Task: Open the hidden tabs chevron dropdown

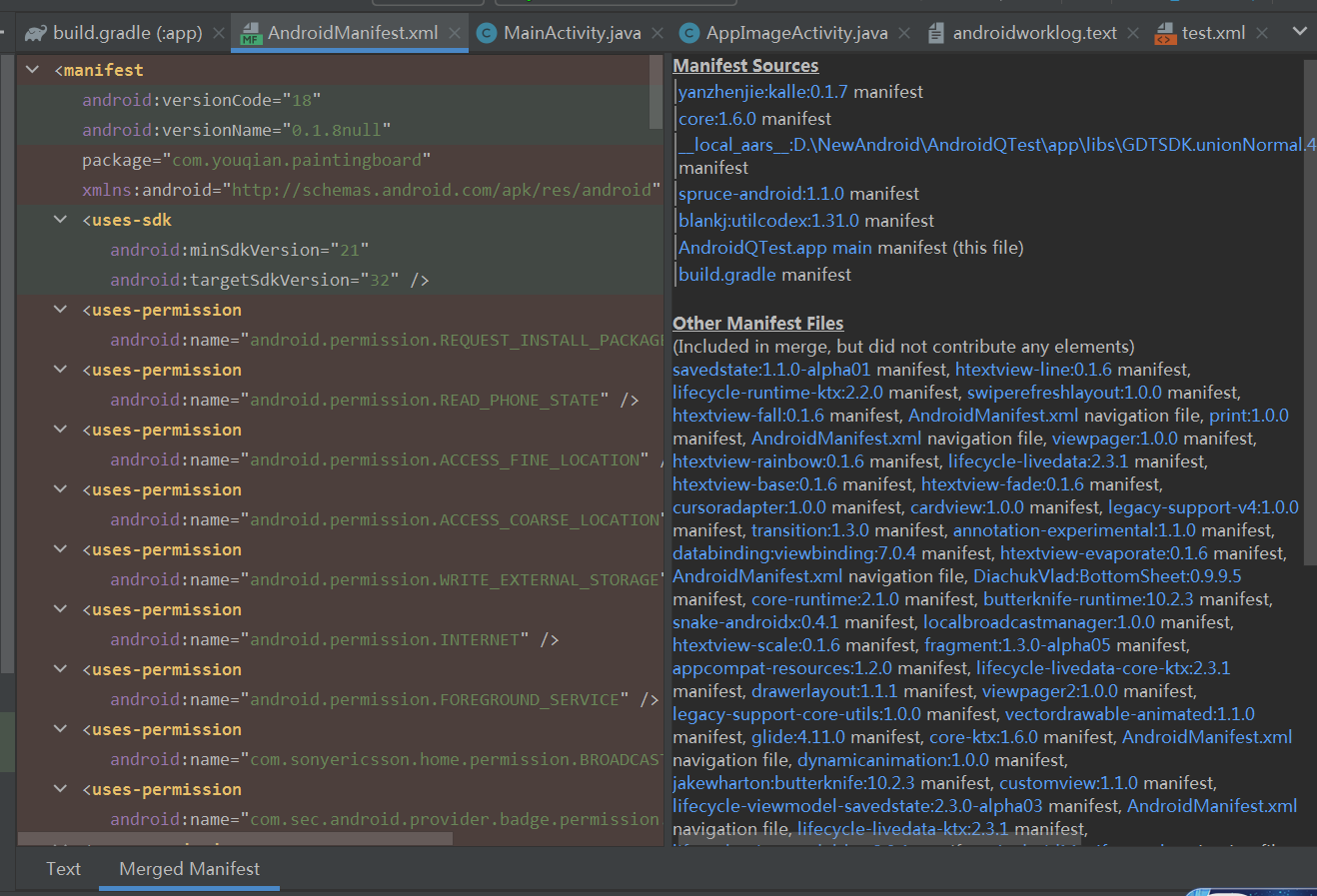Action: click(1301, 31)
